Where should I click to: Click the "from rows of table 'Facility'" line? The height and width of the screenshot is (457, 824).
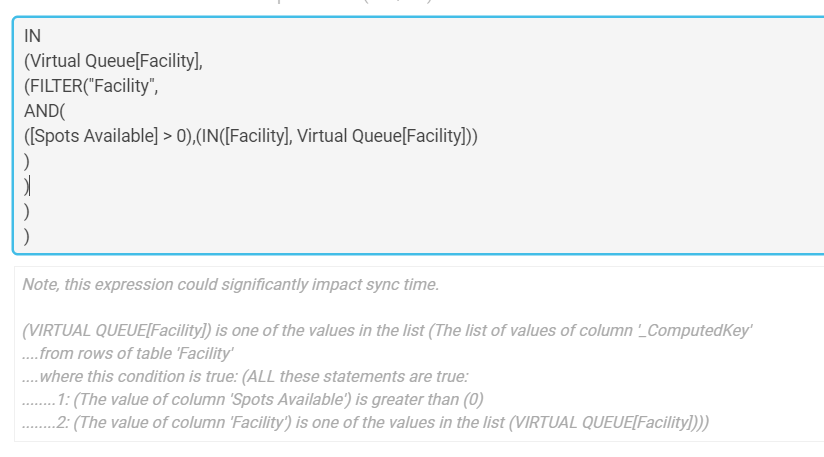pos(128,354)
